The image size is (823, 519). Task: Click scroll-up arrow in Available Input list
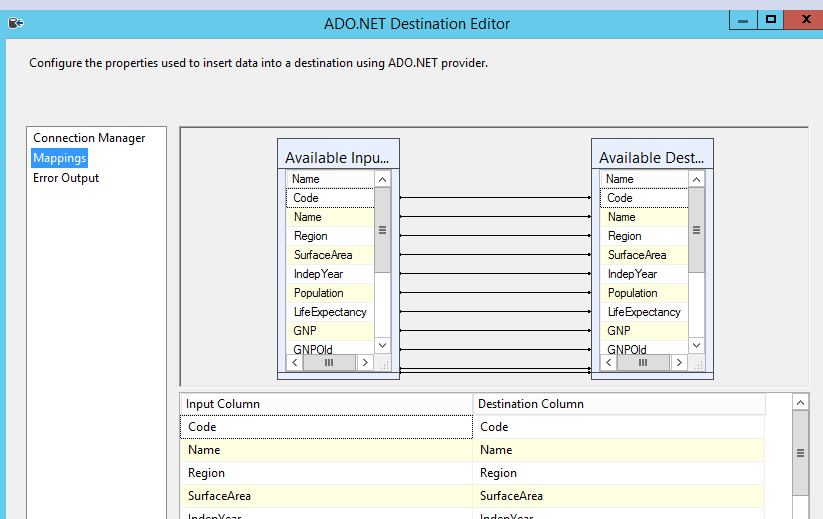pos(382,179)
